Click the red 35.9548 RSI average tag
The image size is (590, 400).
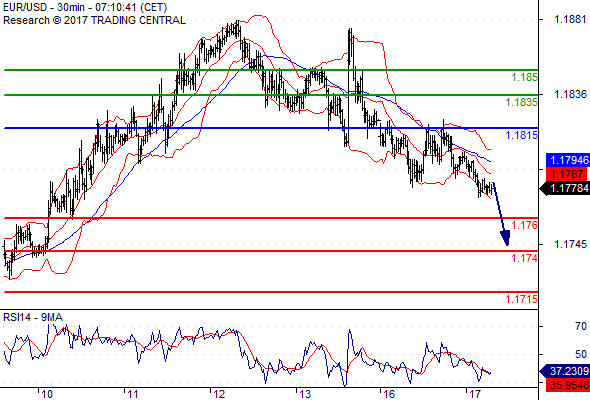tap(568, 385)
